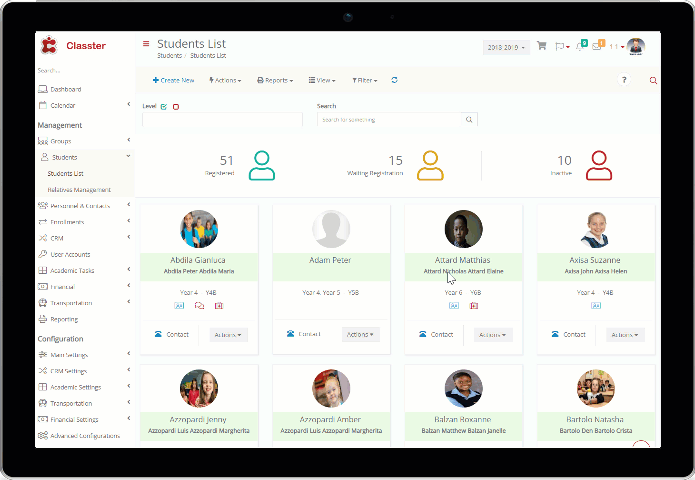Expand management Transportation menu above Reporting
Screen dimensions: 695x480
point(85,303)
